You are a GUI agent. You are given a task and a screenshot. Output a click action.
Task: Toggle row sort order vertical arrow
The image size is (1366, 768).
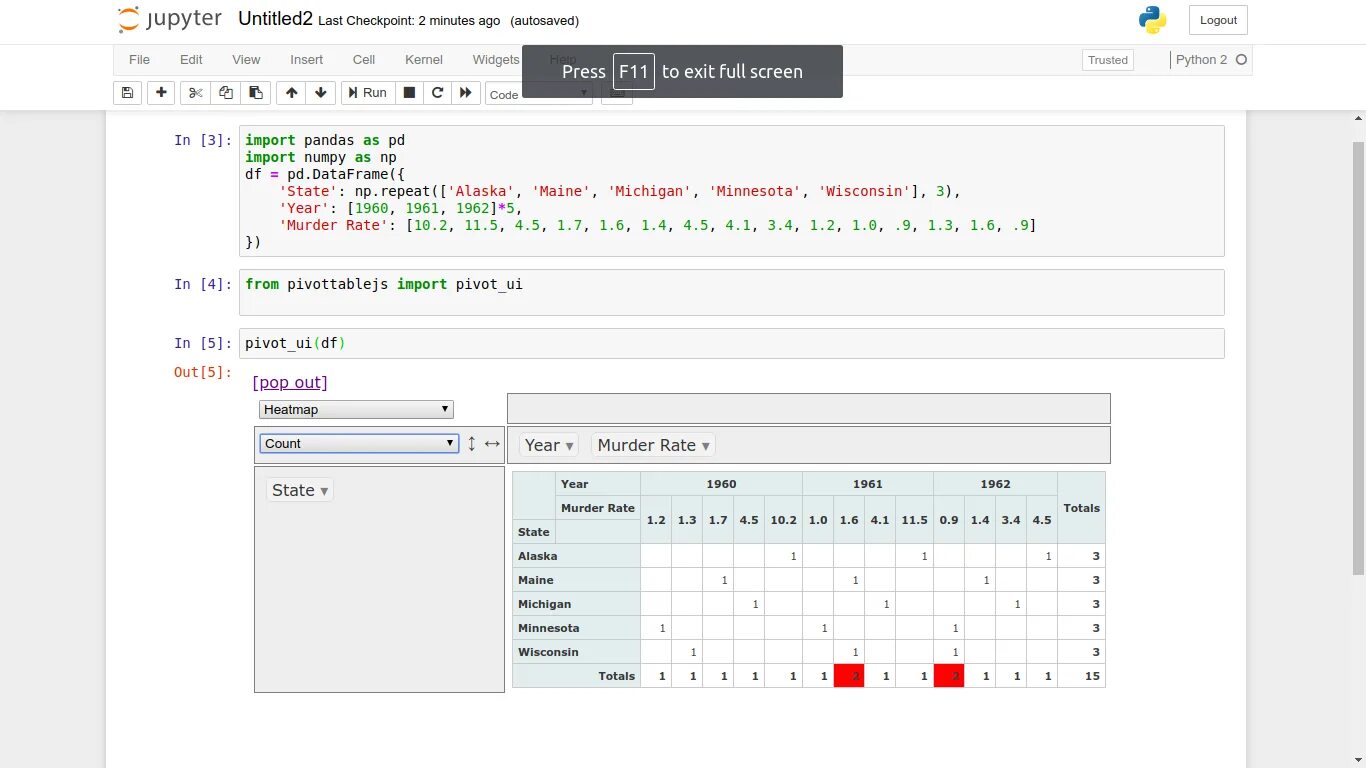(x=472, y=443)
